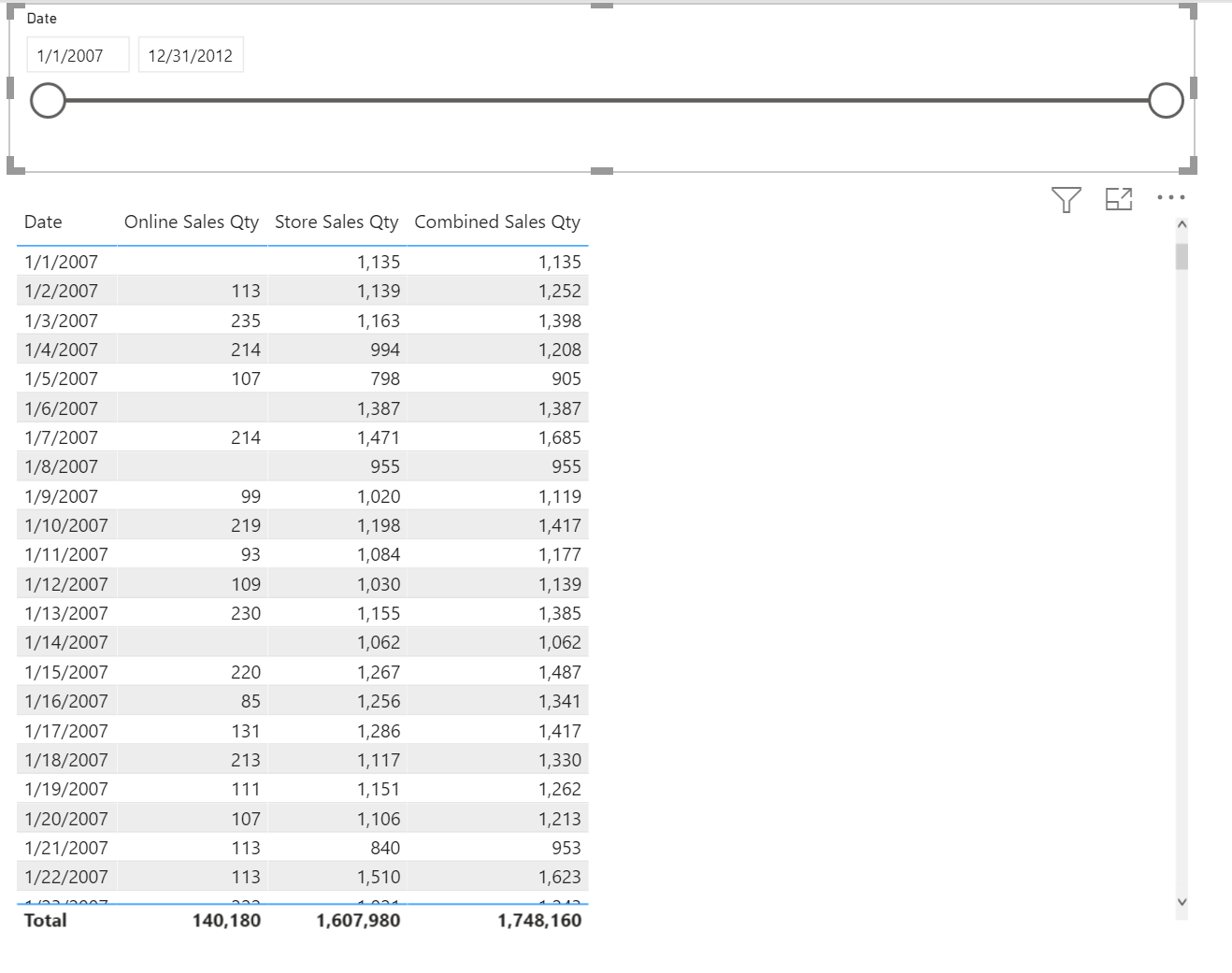Select the 1/14/2007 date row cell
1232x973 pixels.
[66, 642]
